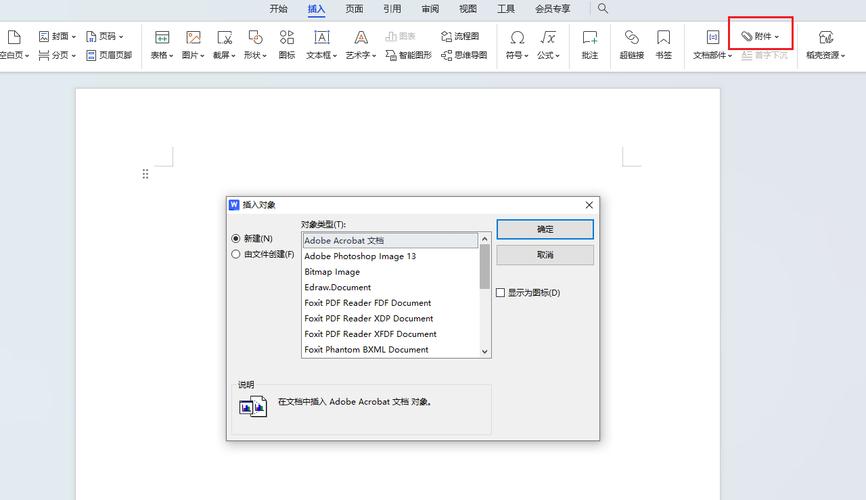The width and height of the screenshot is (866, 500).
Task: Select the 新建(N) radio button
Action: click(236, 239)
